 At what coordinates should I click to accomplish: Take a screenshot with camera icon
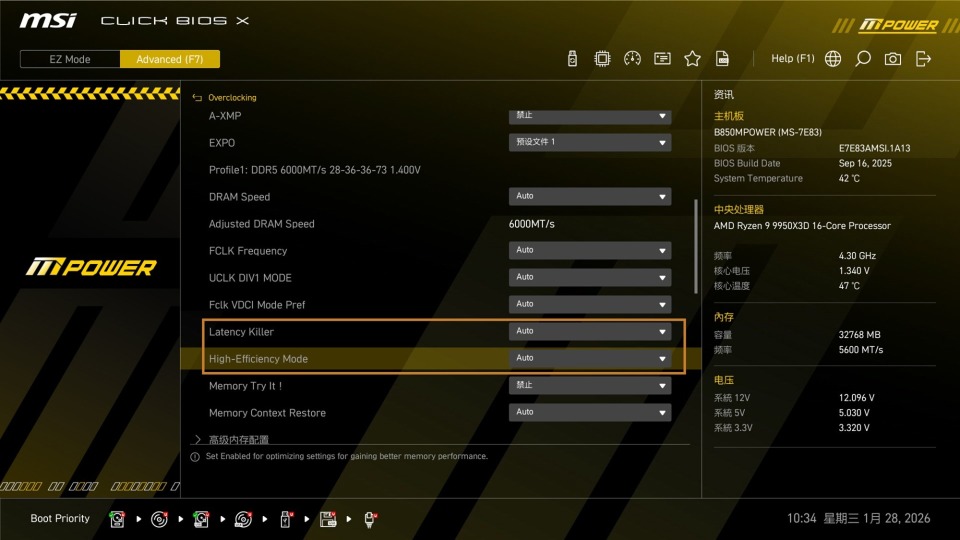pos(893,59)
